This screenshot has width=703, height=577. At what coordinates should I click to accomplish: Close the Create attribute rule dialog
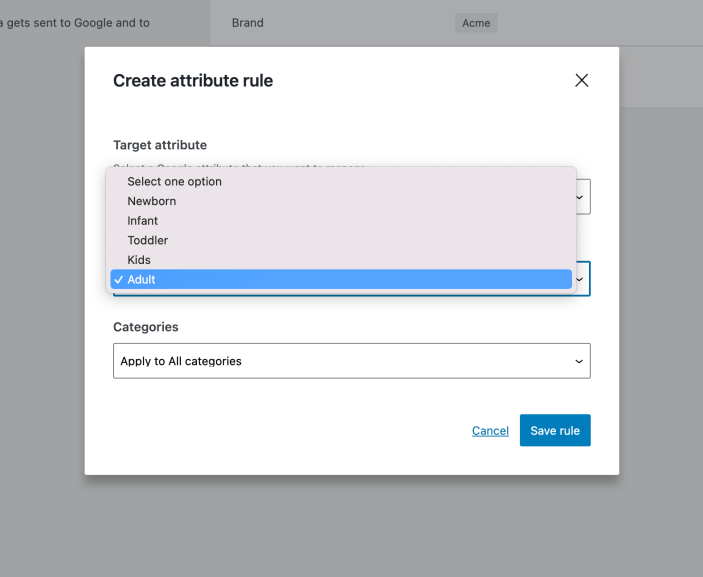pos(582,80)
